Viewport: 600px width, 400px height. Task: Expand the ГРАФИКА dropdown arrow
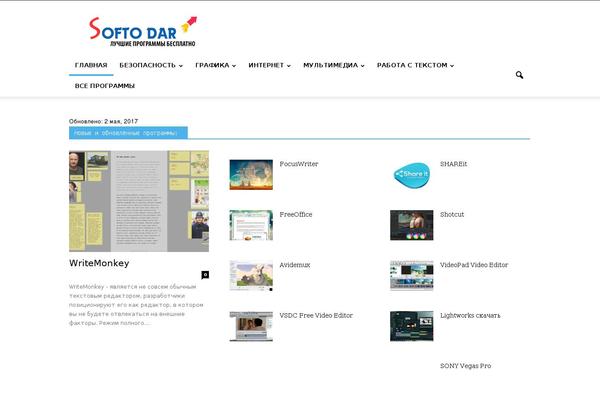pyautogui.click(x=234, y=66)
